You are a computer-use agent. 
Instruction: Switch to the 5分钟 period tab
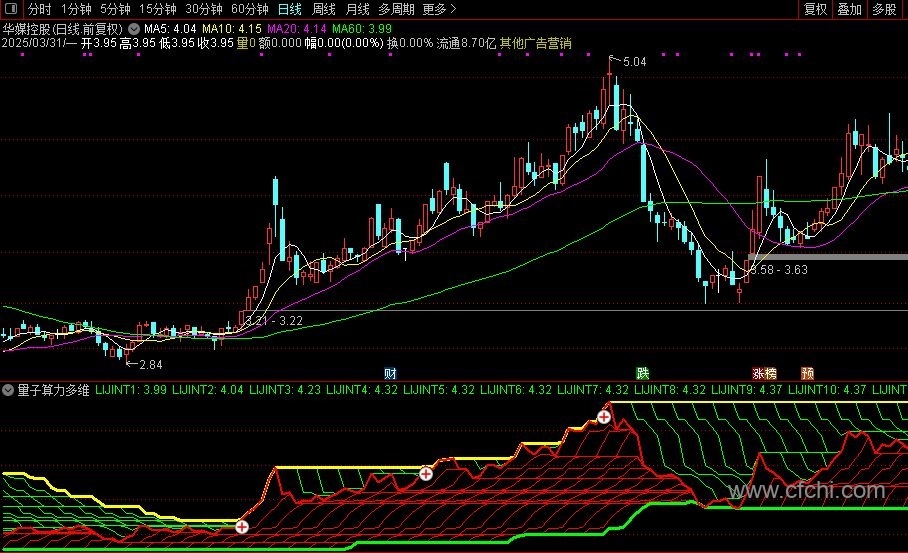[115, 9]
